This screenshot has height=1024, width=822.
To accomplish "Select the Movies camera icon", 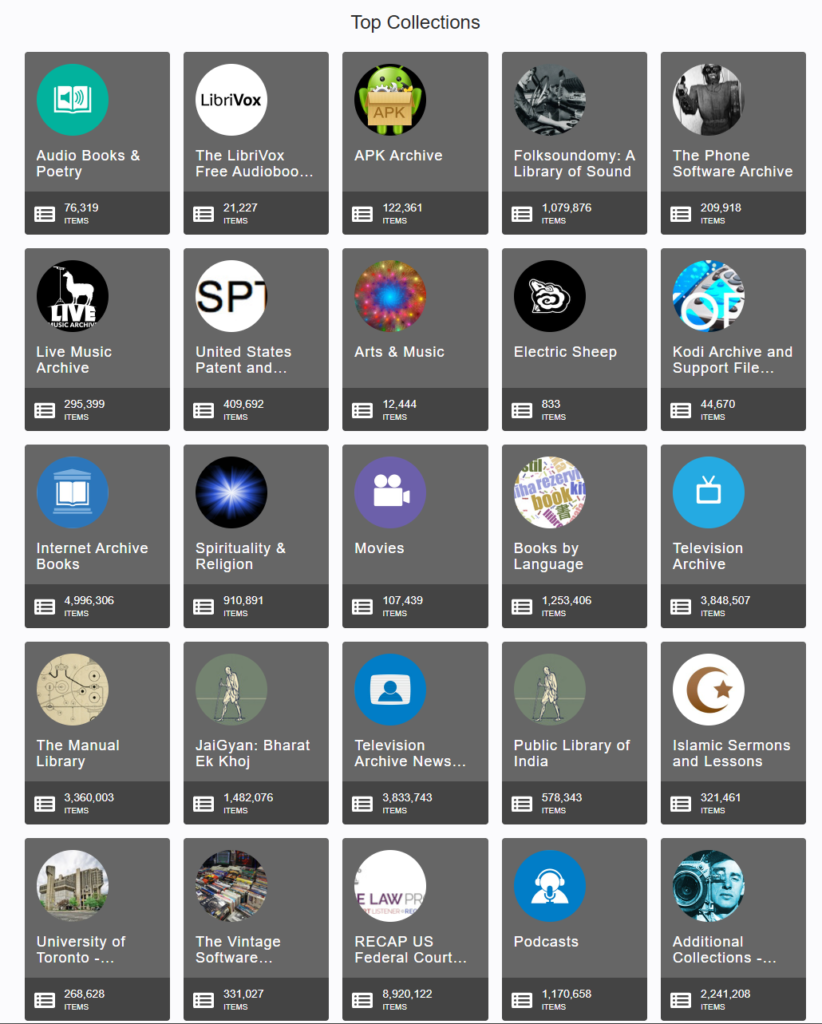I will click(x=390, y=492).
